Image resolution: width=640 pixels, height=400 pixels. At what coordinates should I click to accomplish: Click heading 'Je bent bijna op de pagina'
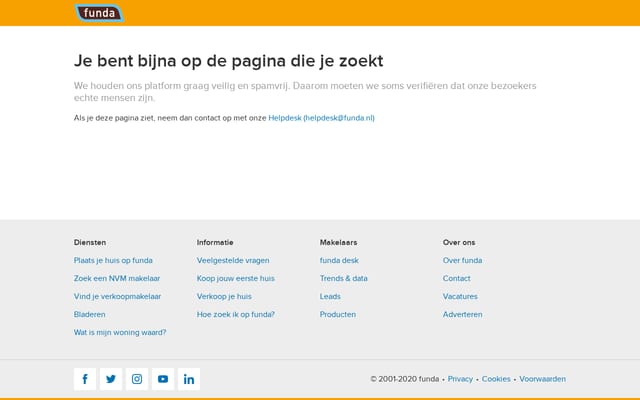click(229, 61)
